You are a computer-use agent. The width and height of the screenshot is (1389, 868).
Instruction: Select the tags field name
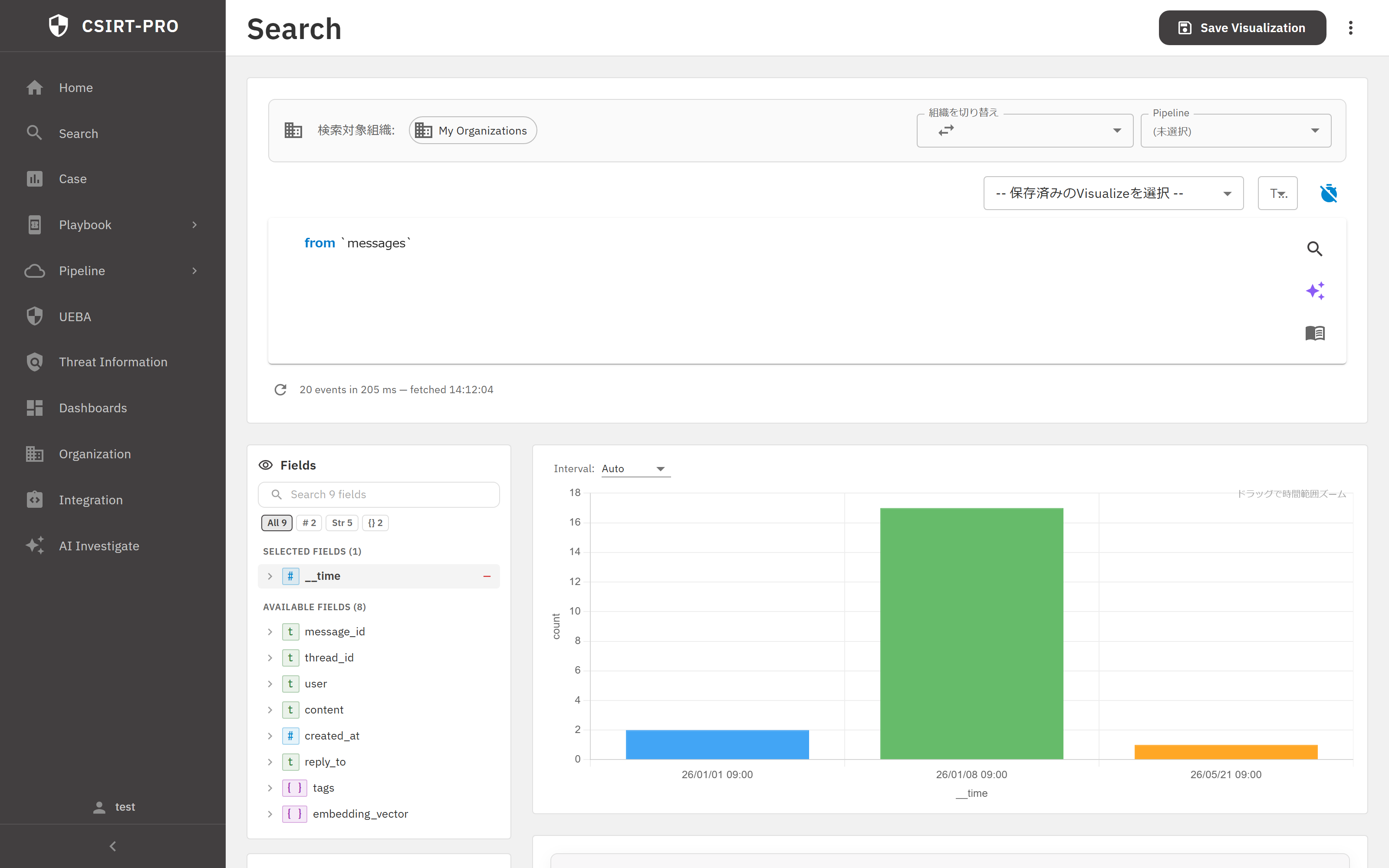(x=323, y=788)
